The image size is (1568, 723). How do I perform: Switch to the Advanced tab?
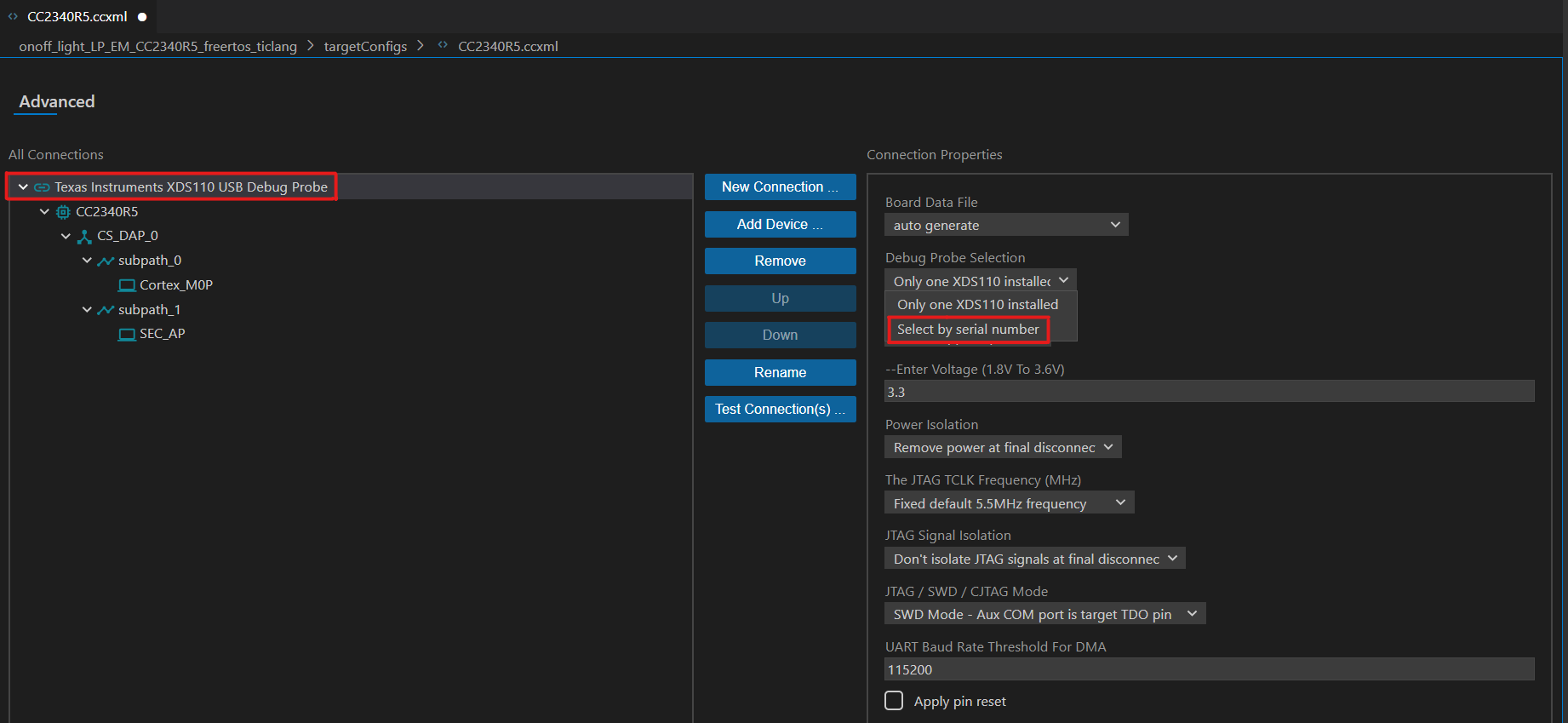(57, 101)
